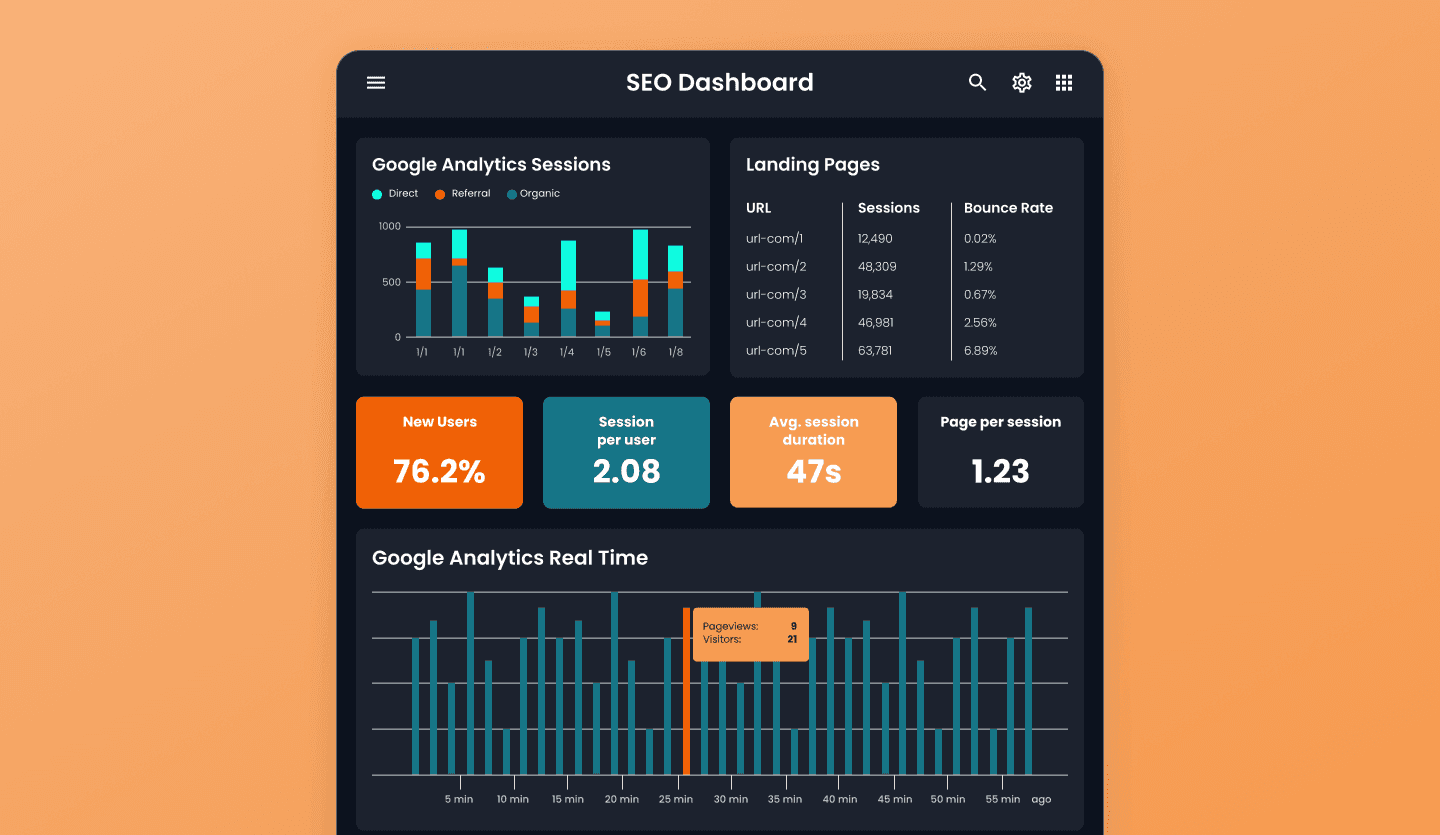Click the 5 min axis label
The width and height of the screenshot is (1440, 835).
coord(459,799)
